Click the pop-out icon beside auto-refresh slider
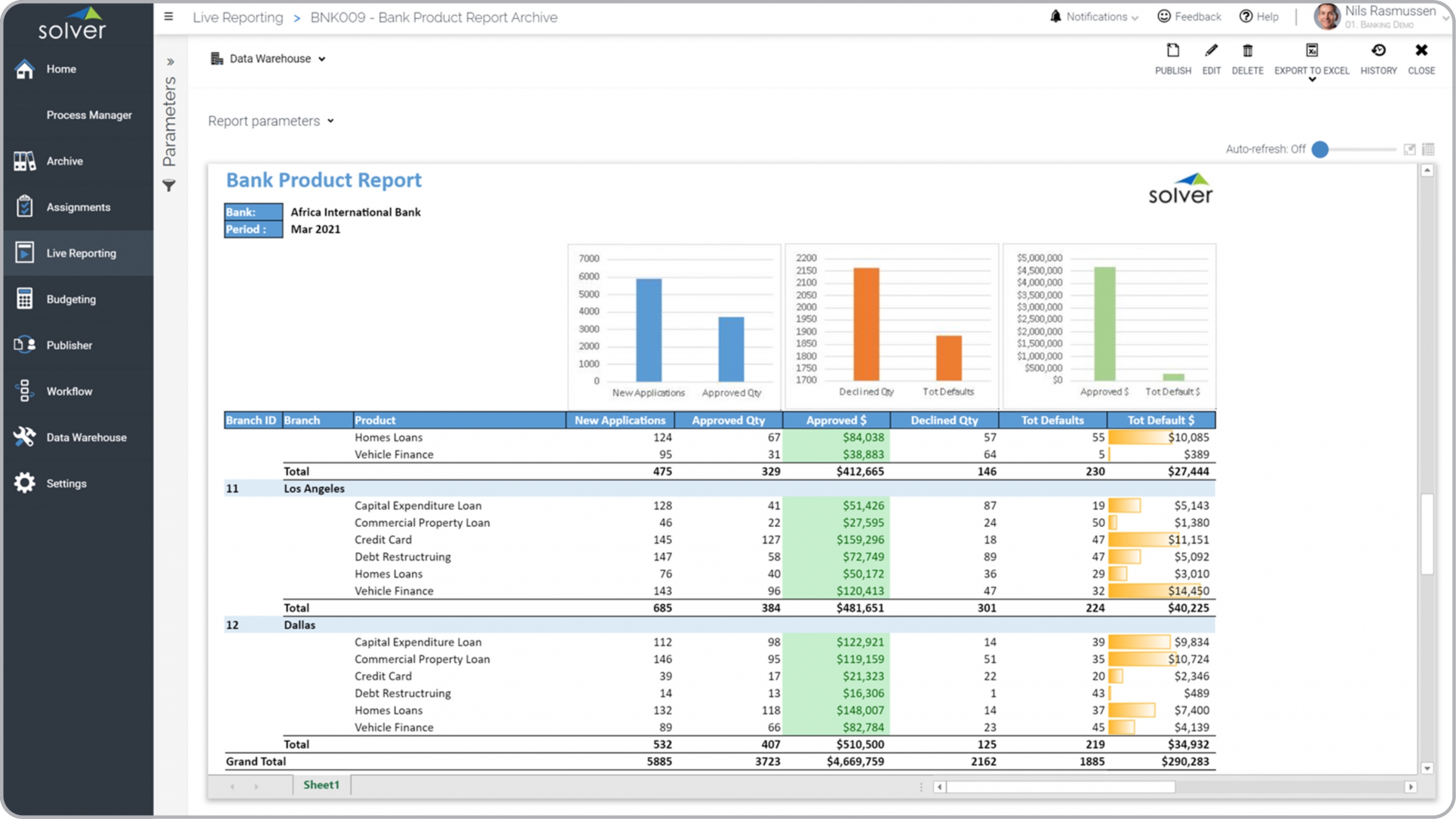 click(x=1409, y=150)
